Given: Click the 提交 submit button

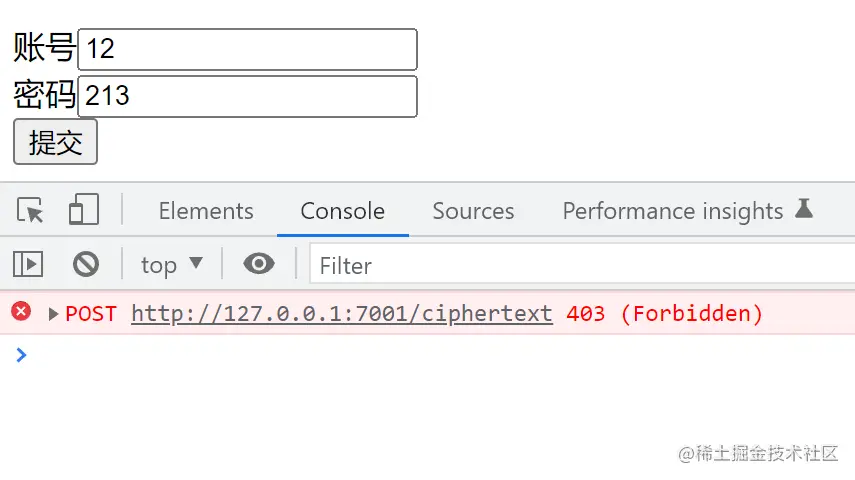Looking at the screenshot, I should point(55,142).
